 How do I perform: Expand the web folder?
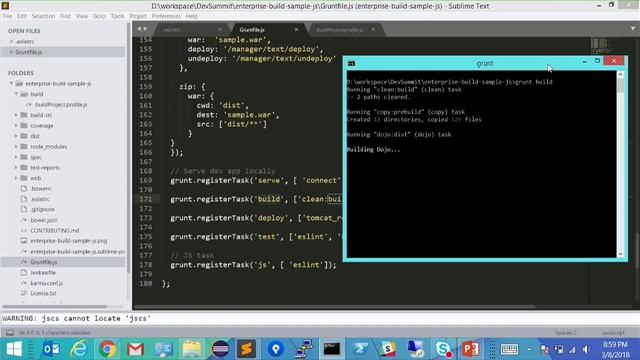(x=16, y=178)
